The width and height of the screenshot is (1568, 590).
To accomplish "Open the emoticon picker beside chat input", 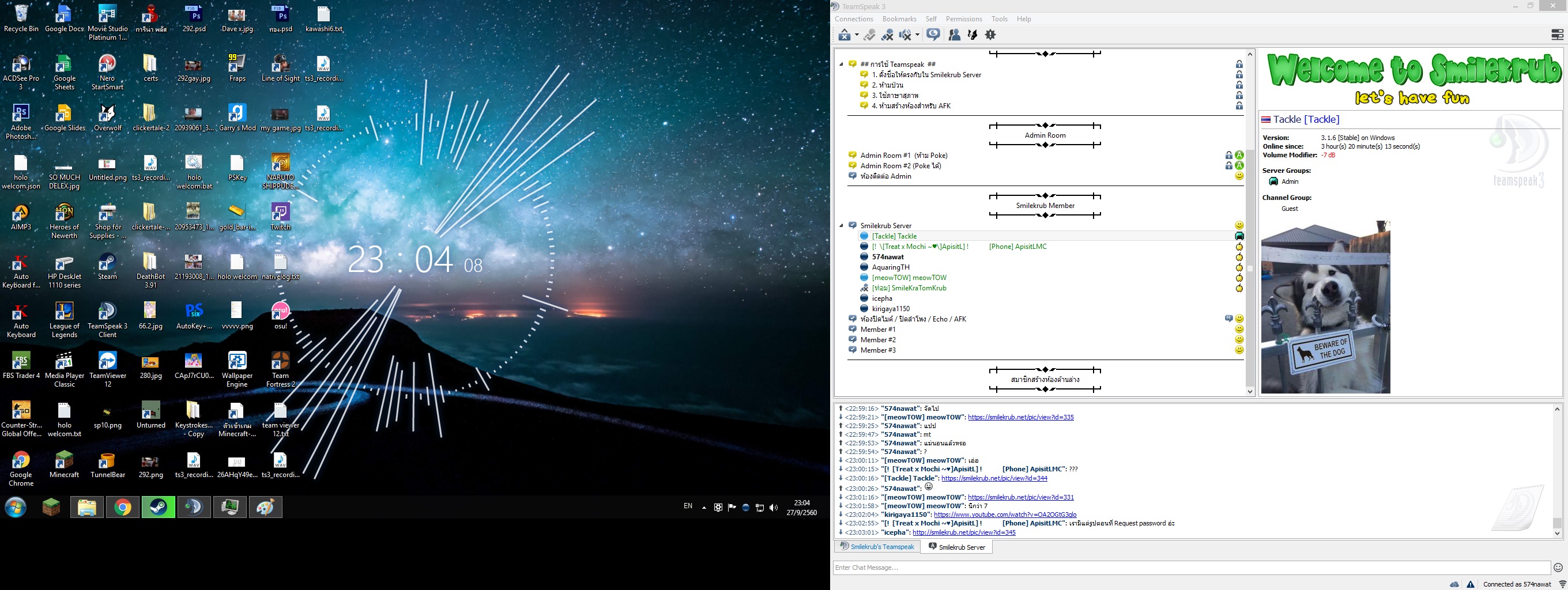I will [1558, 568].
